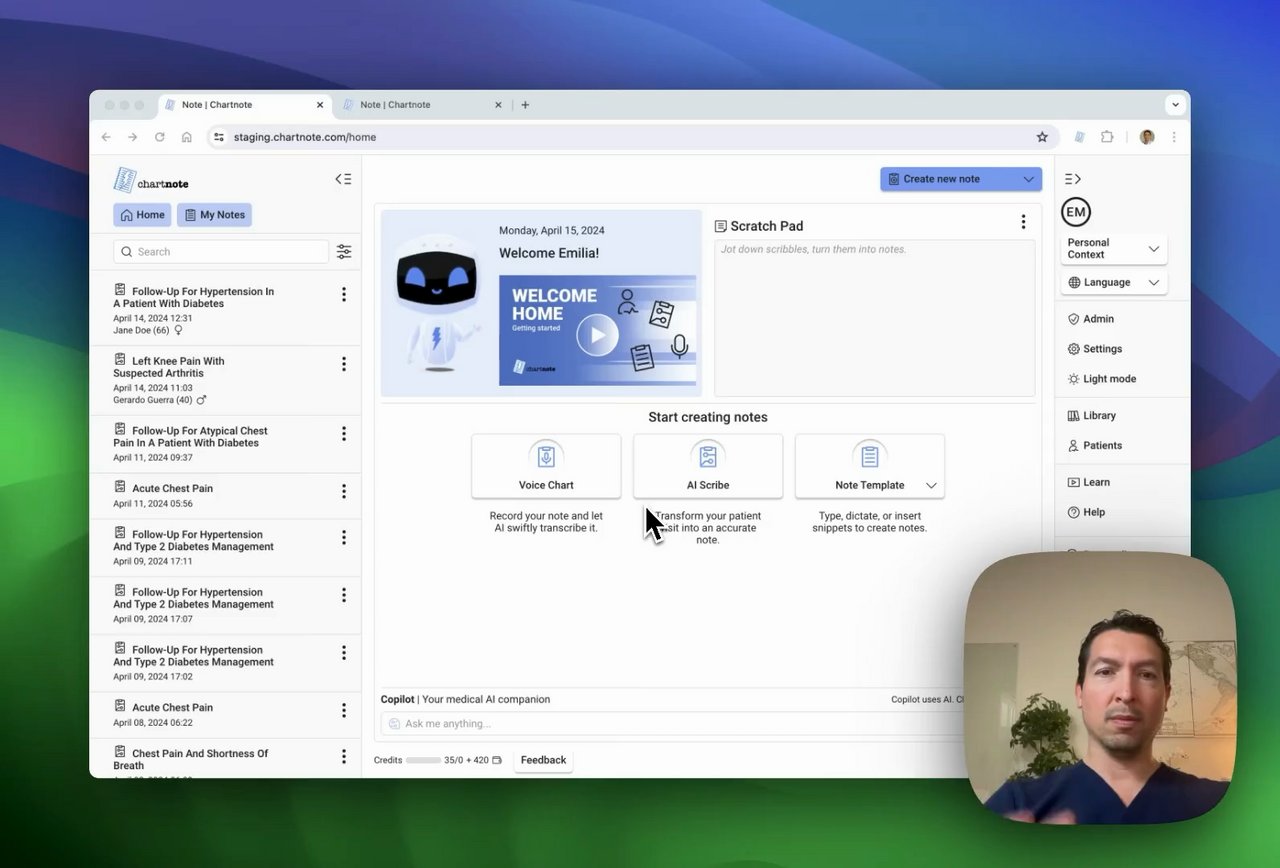This screenshot has width=1280, height=868.
Task: Open options for Acute Chest Pain April 11 note
Action: 344,491
